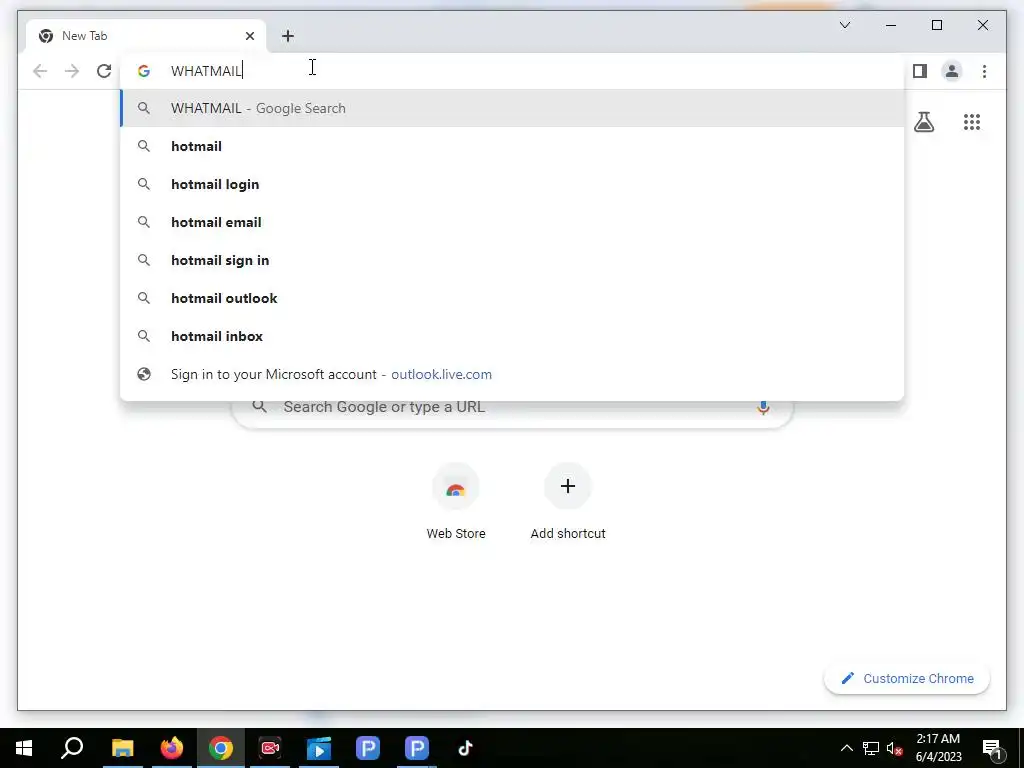Show hidden system tray icons

[x=846, y=748]
